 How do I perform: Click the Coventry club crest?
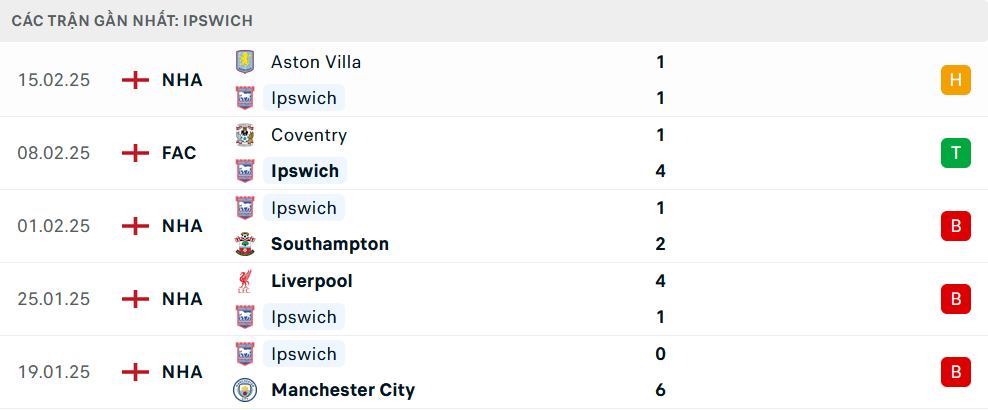pyautogui.click(x=244, y=135)
